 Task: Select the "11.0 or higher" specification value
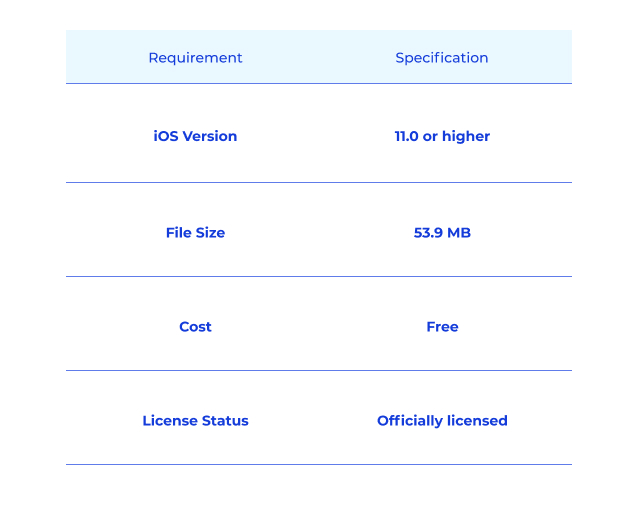click(x=442, y=136)
